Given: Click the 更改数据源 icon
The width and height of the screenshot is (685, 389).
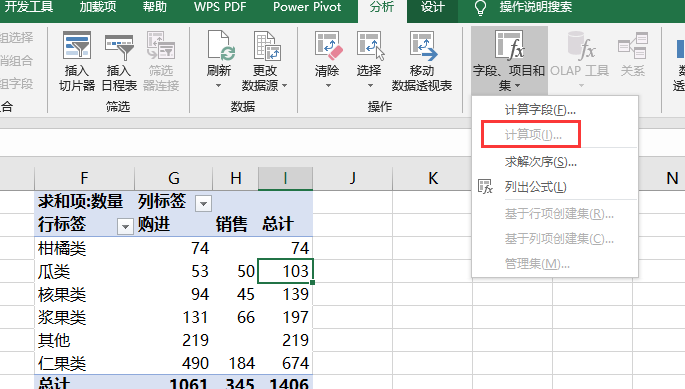Looking at the screenshot, I should tap(266, 45).
